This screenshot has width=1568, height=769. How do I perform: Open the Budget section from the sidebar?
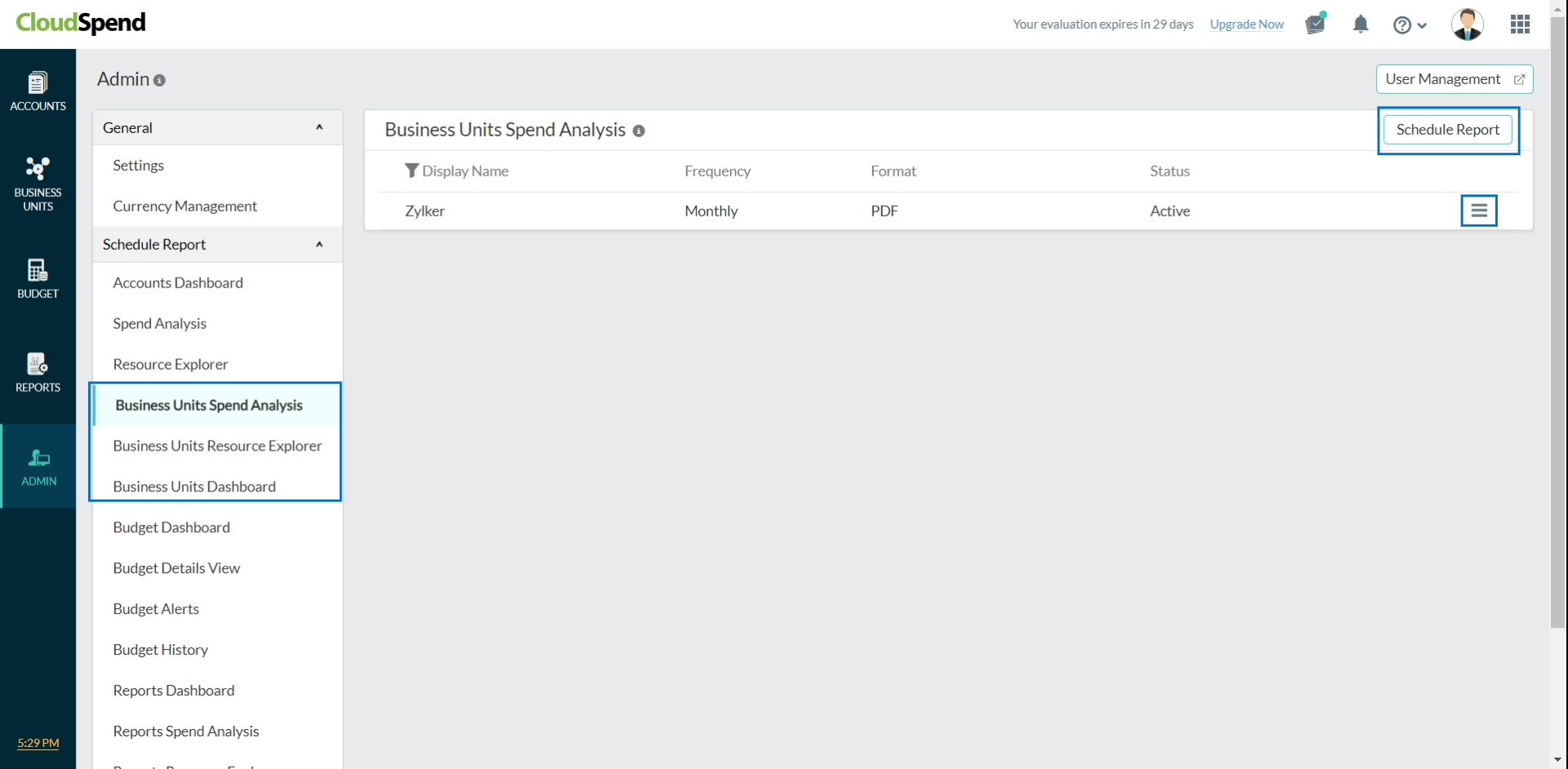tap(38, 278)
